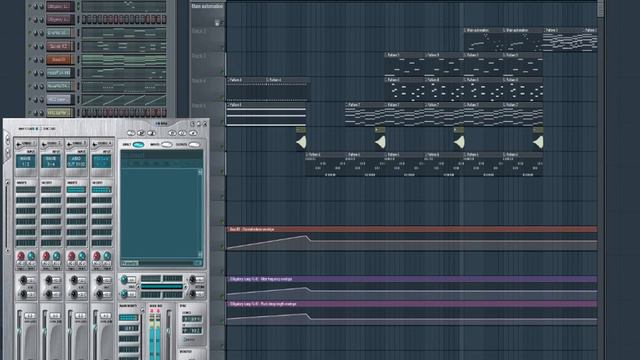Click the teal pan knob on the first mixer strip
640x360 pixels.
[31, 256]
